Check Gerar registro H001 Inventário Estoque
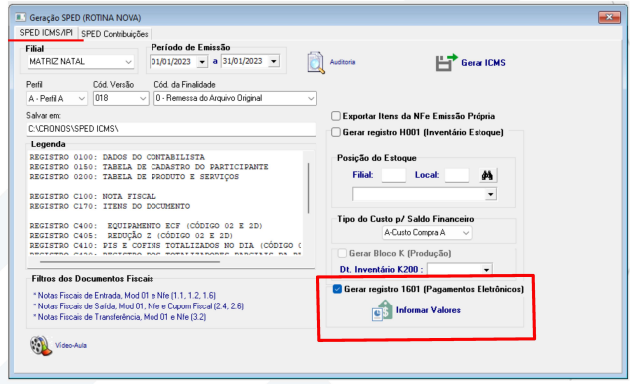Screen dimensions: 642x384 (x=336, y=132)
